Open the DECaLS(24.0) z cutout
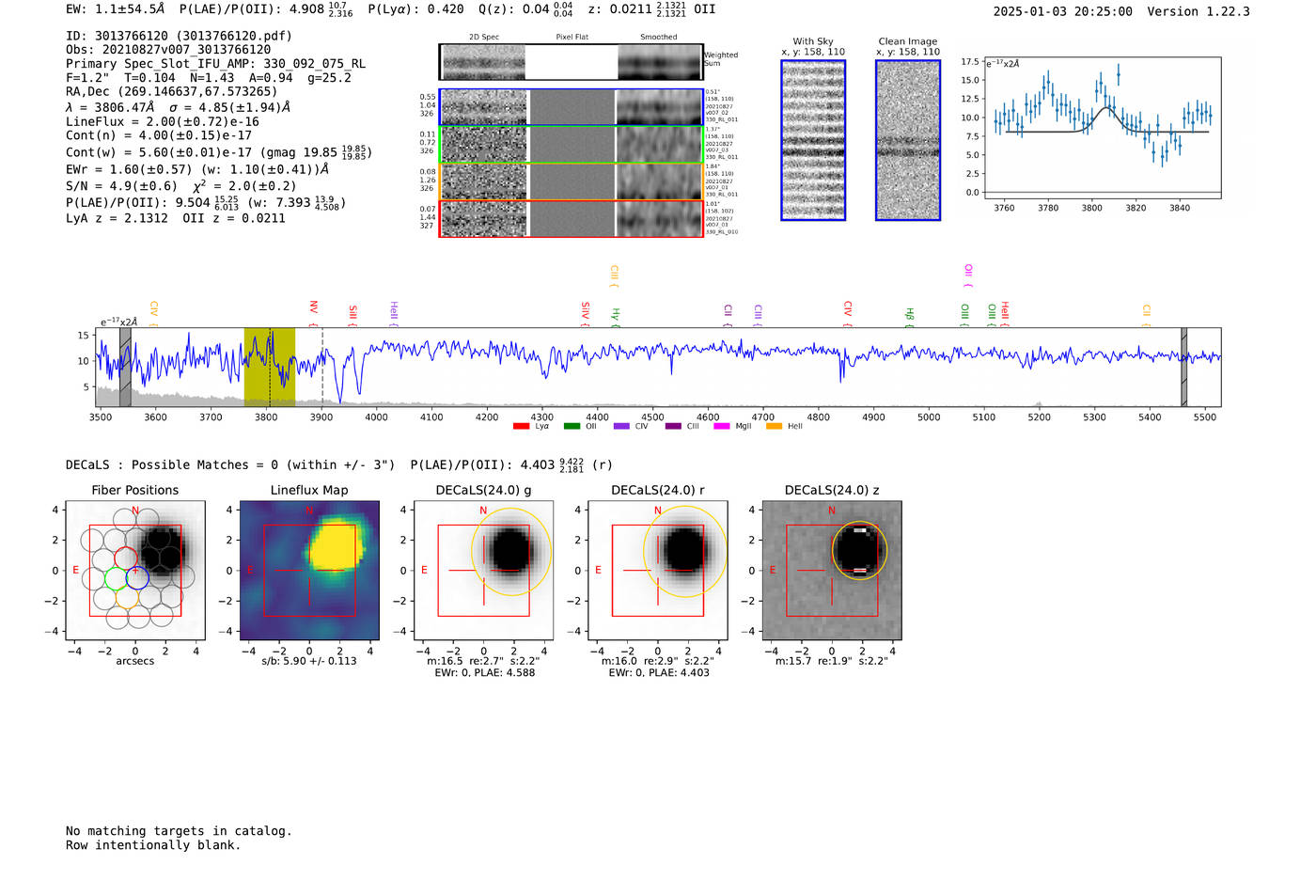1316x896 pixels. tap(831, 570)
